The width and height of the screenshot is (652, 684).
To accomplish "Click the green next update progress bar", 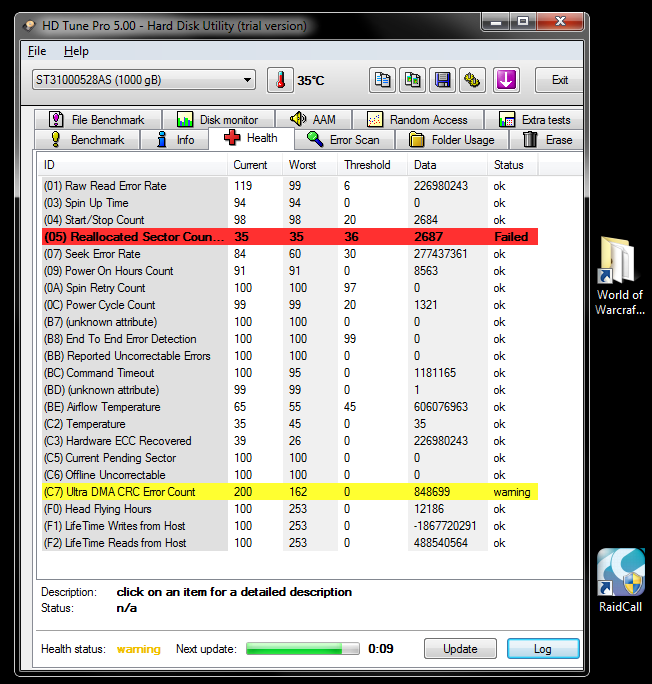I will coord(302,649).
